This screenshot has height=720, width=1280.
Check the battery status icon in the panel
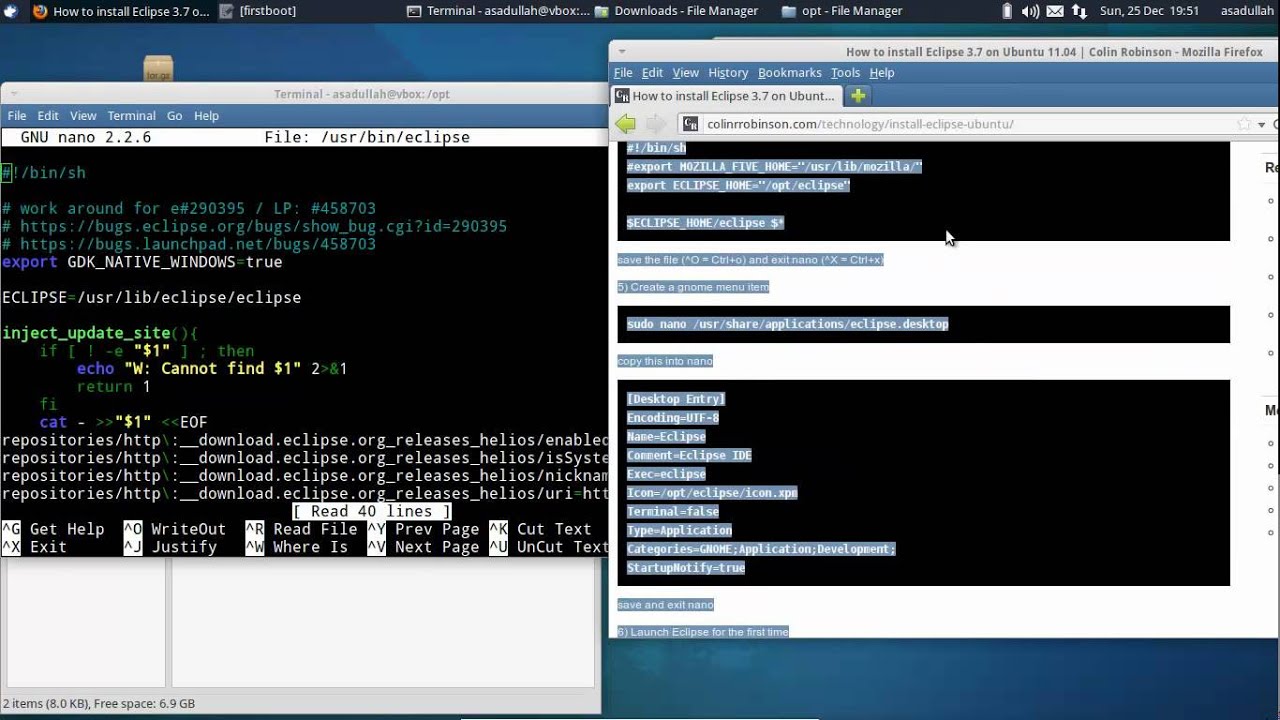[x=1006, y=11]
